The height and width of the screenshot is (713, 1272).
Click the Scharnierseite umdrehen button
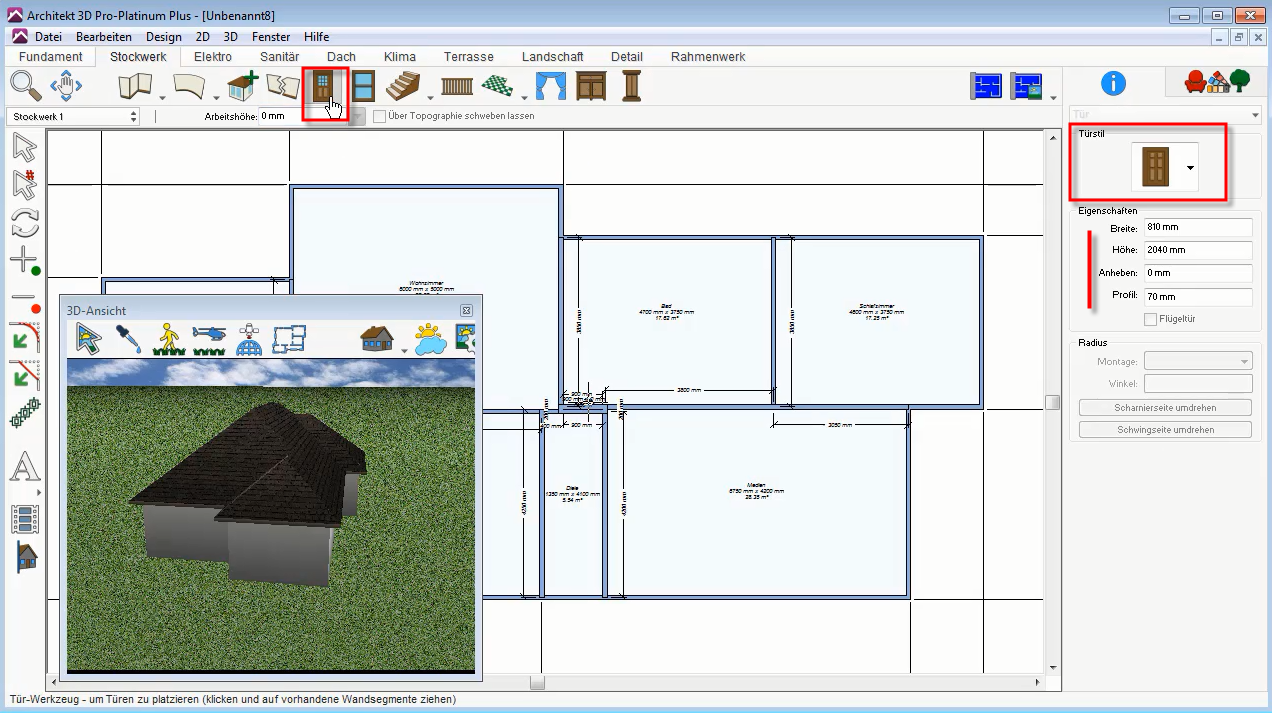tap(1165, 408)
